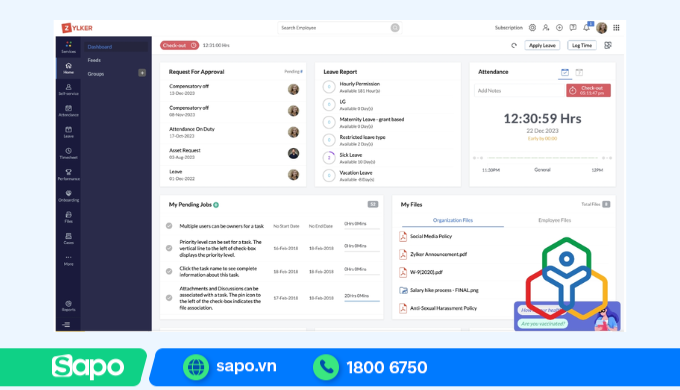Open the Timesheet module in sidebar
Image resolution: width=680 pixels, height=390 pixels.
[x=69, y=153]
